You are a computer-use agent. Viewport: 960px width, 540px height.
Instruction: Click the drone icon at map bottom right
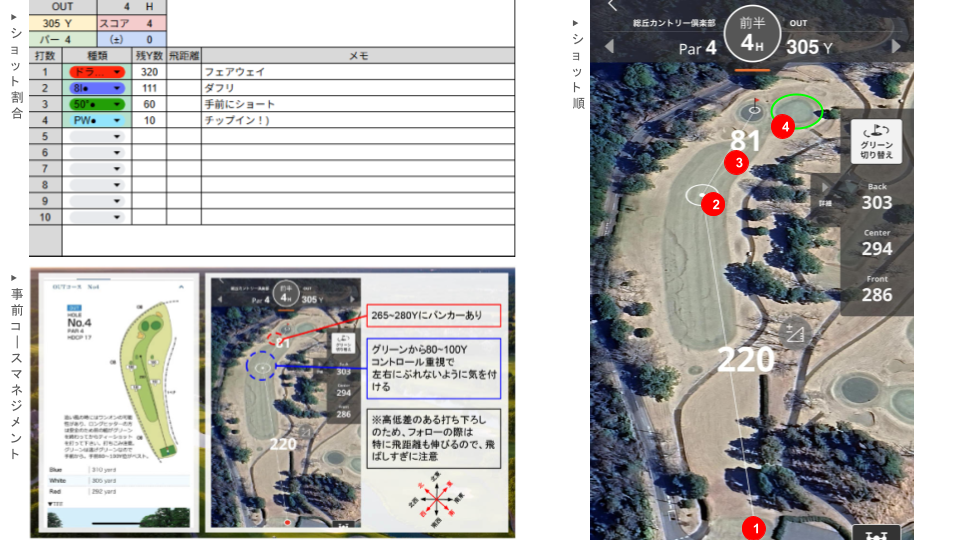tap(876, 533)
